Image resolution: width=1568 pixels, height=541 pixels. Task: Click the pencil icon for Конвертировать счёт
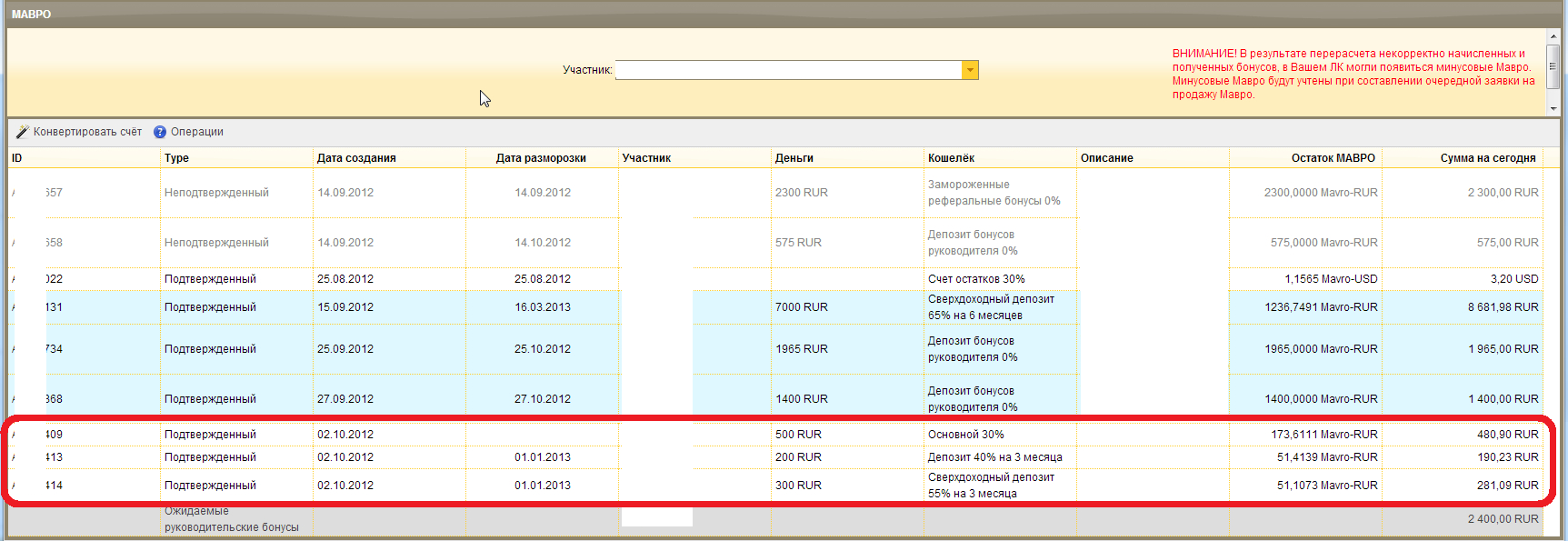(23, 132)
